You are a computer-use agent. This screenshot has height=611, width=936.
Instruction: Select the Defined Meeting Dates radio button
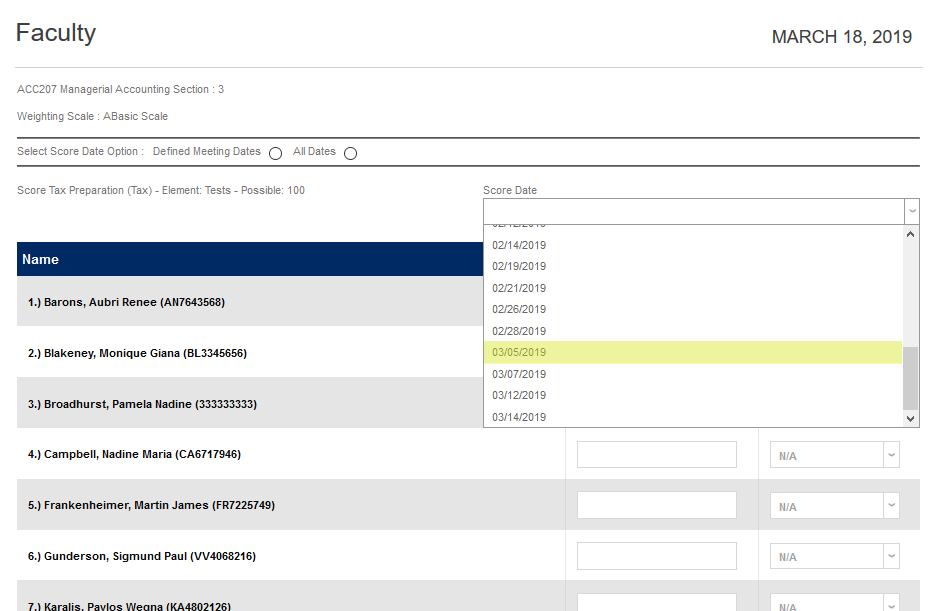coord(275,153)
